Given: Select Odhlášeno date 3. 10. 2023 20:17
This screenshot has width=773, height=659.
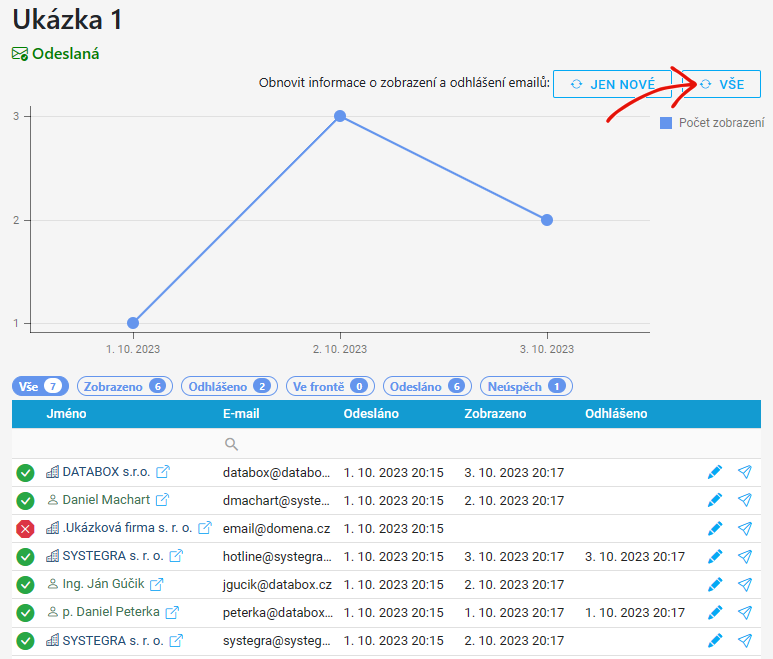Looking at the screenshot, I should point(635,556).
